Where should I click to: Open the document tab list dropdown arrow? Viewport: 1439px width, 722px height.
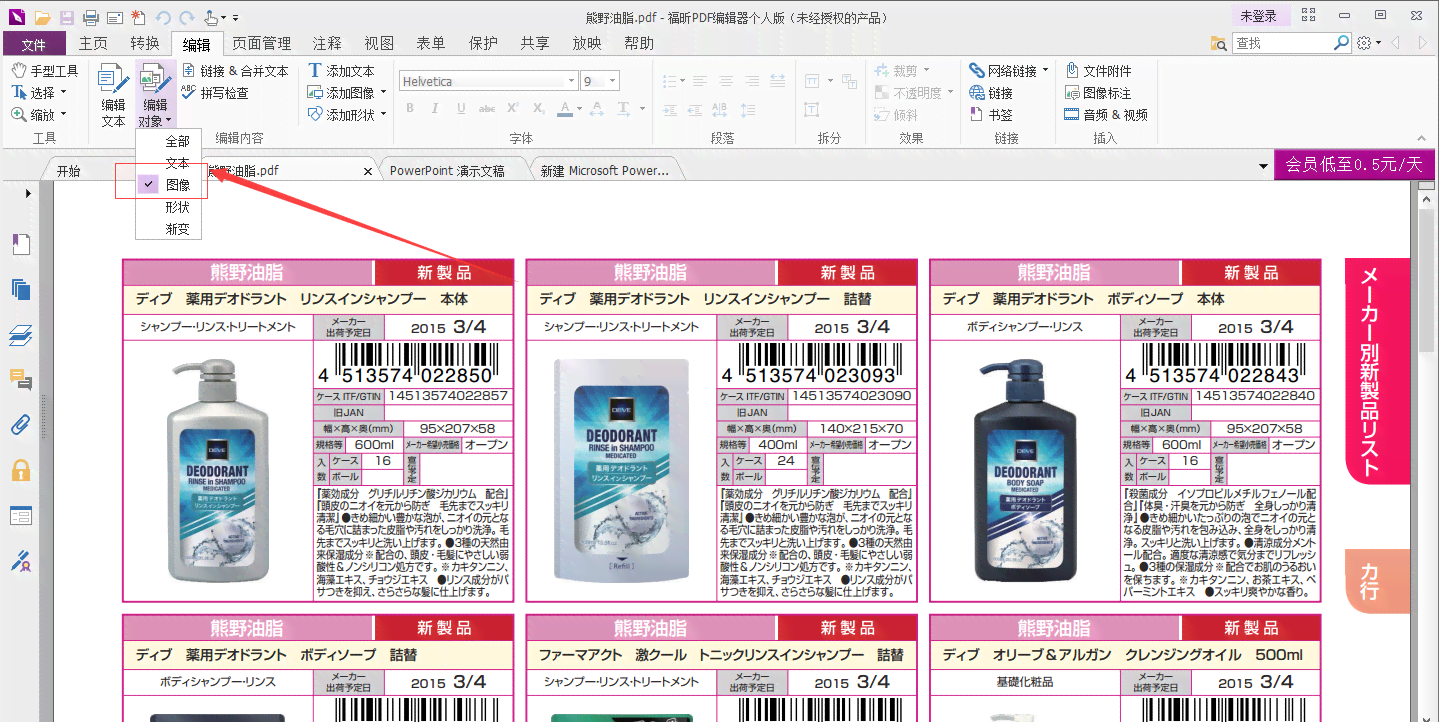click(1263, 167)
